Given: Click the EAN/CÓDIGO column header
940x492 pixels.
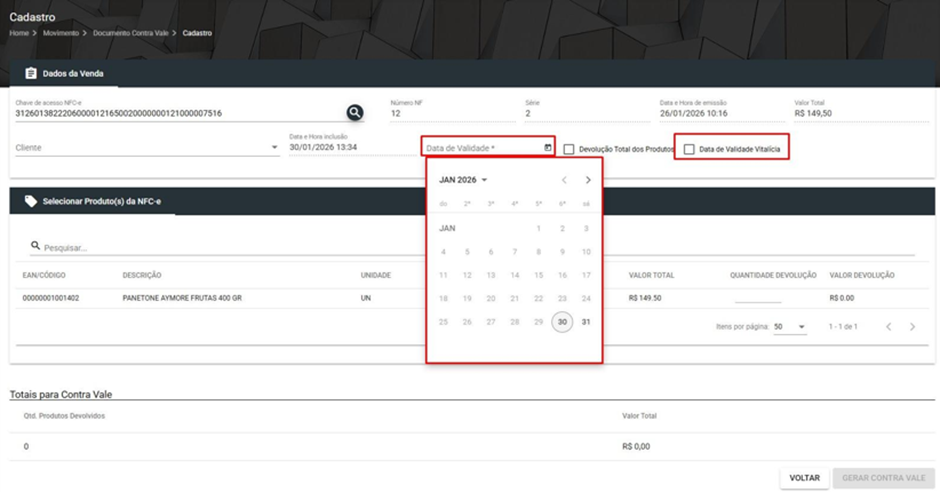Looking at the screenshot, I should [44, 275].
